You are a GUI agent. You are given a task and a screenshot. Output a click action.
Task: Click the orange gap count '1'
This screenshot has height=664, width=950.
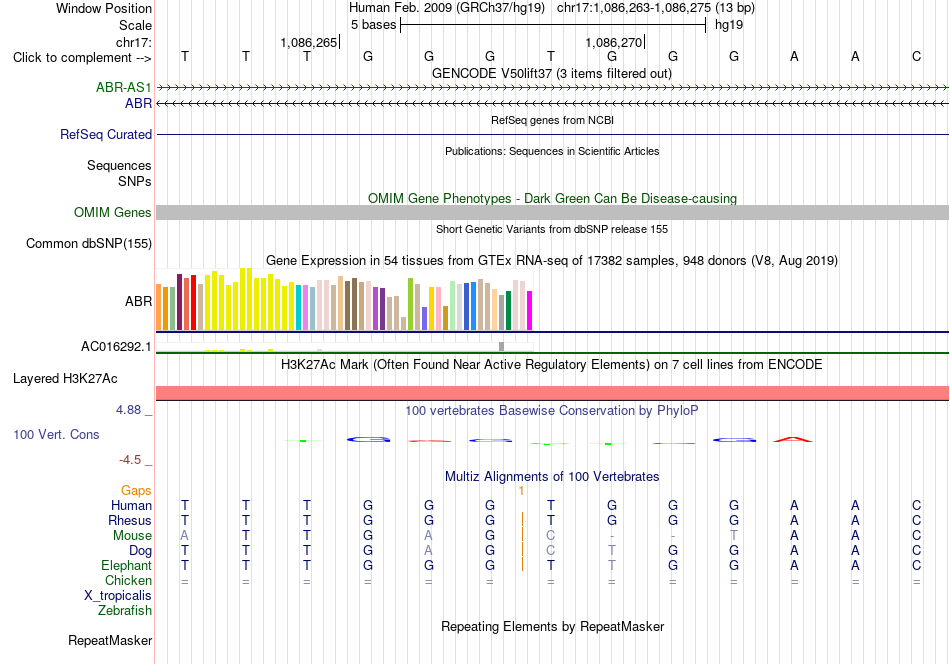point(521,491)
